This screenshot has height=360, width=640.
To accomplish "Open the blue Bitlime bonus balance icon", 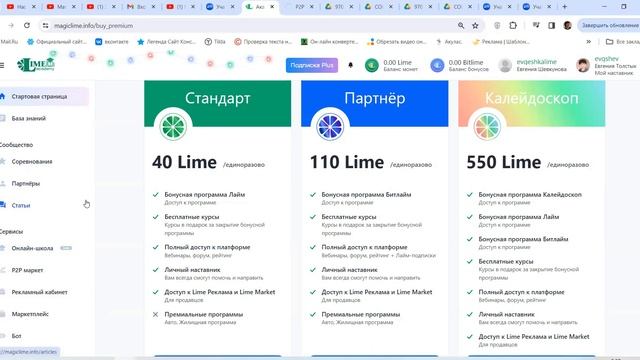I will [x=437, y=65].
